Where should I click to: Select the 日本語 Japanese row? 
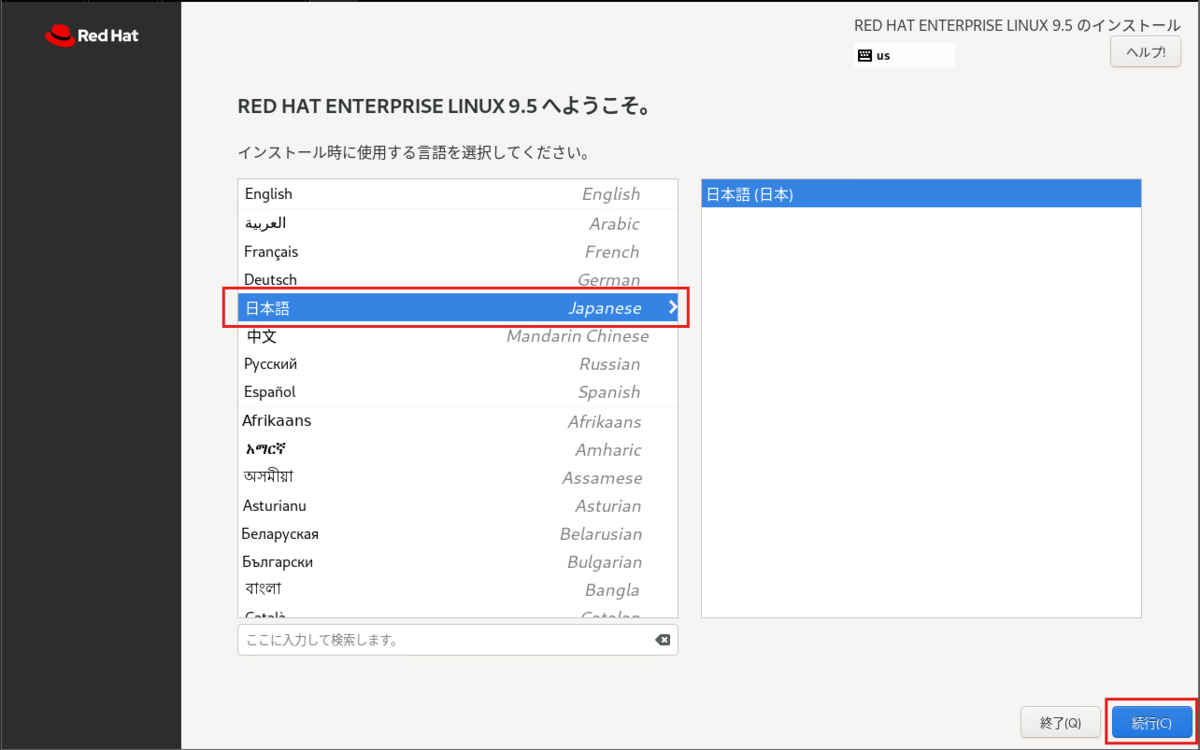click(458, 308)
